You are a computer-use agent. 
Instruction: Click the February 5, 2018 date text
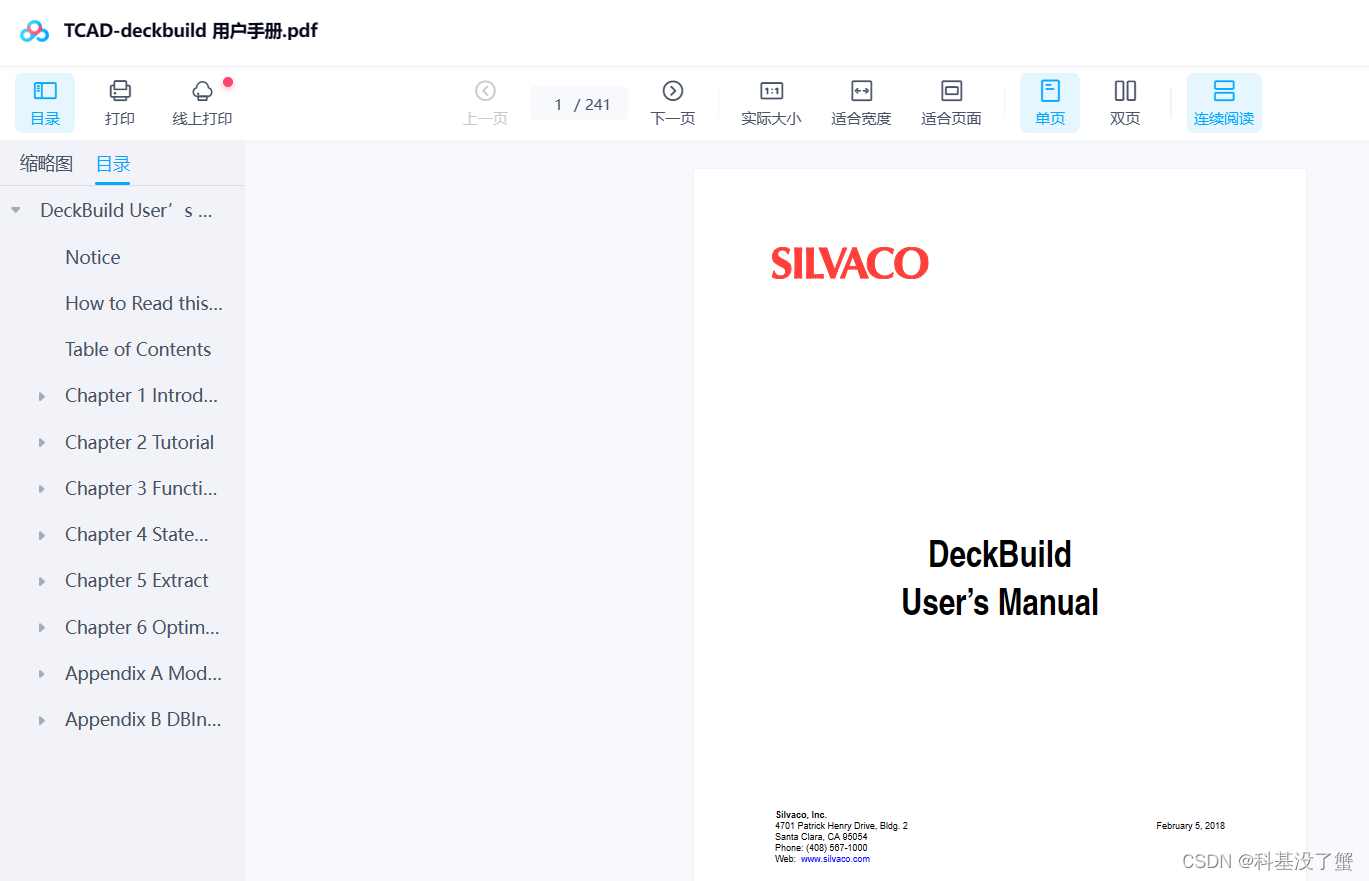[x=1190, y=826]
